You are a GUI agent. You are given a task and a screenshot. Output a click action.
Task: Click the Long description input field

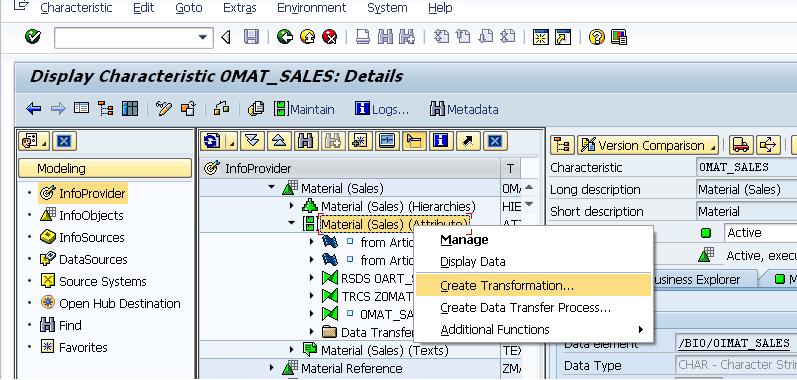pos(747,189)
